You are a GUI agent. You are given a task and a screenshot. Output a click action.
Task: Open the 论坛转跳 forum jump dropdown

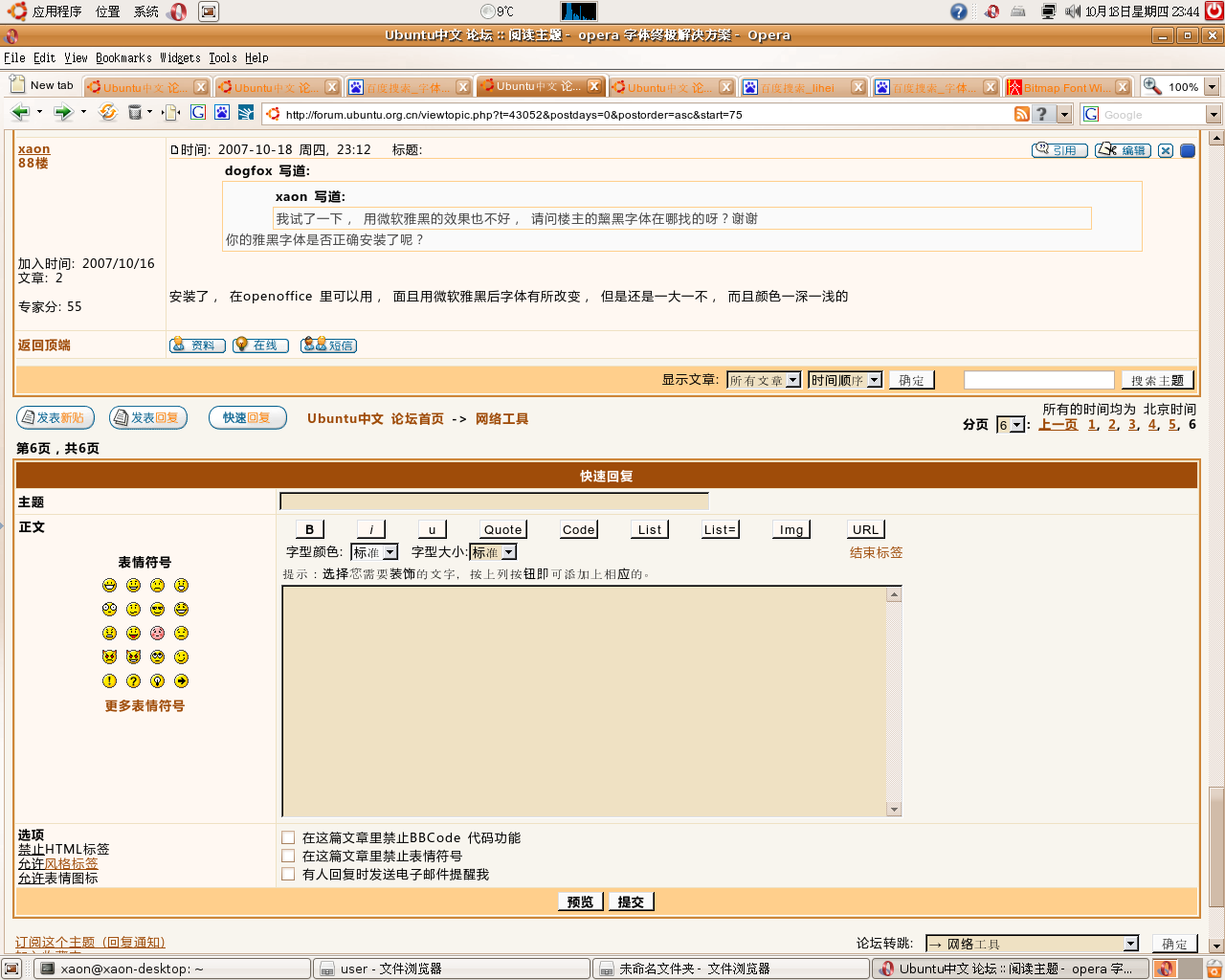tap(1033, 944)
